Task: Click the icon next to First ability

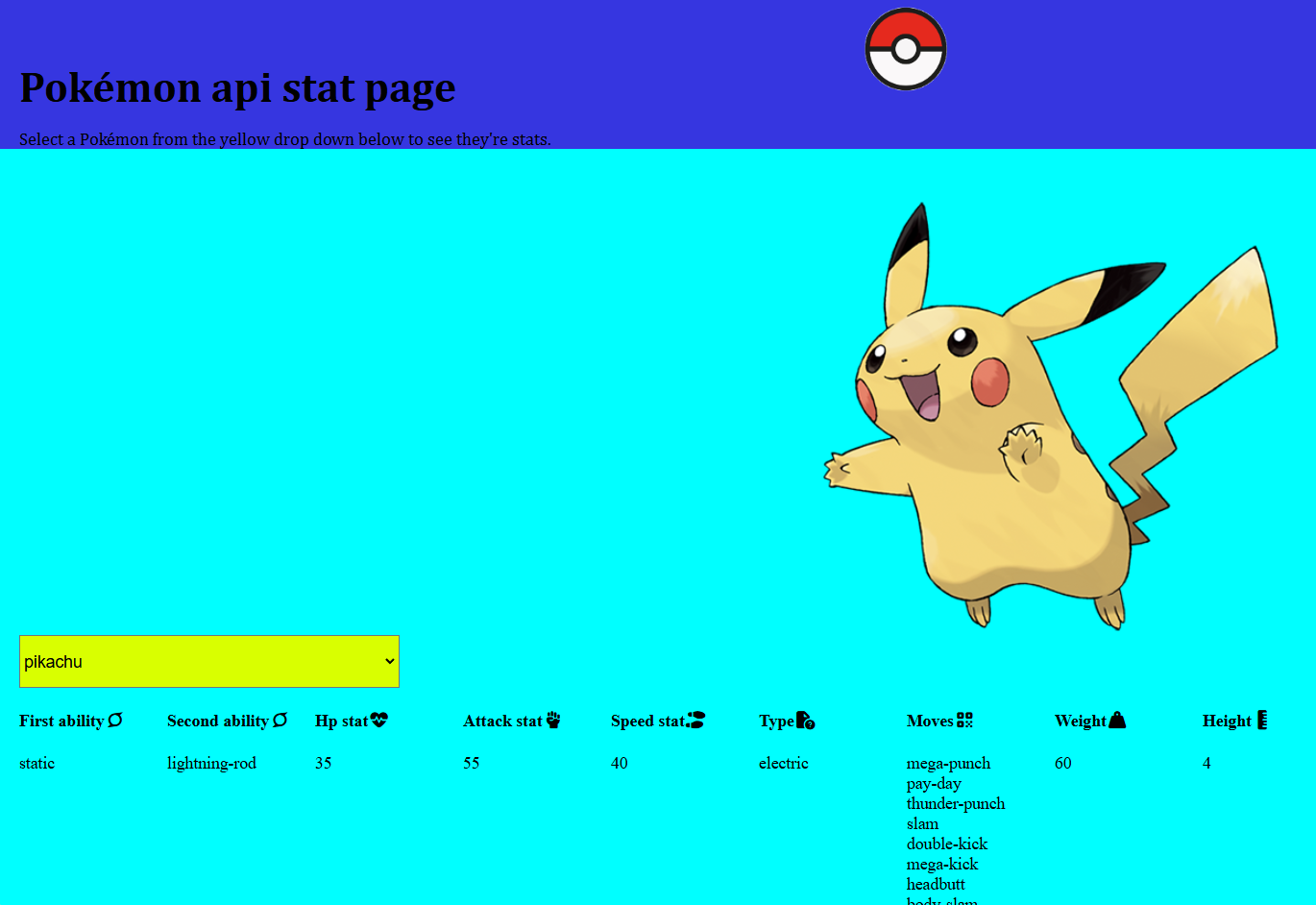Action: 115,720
